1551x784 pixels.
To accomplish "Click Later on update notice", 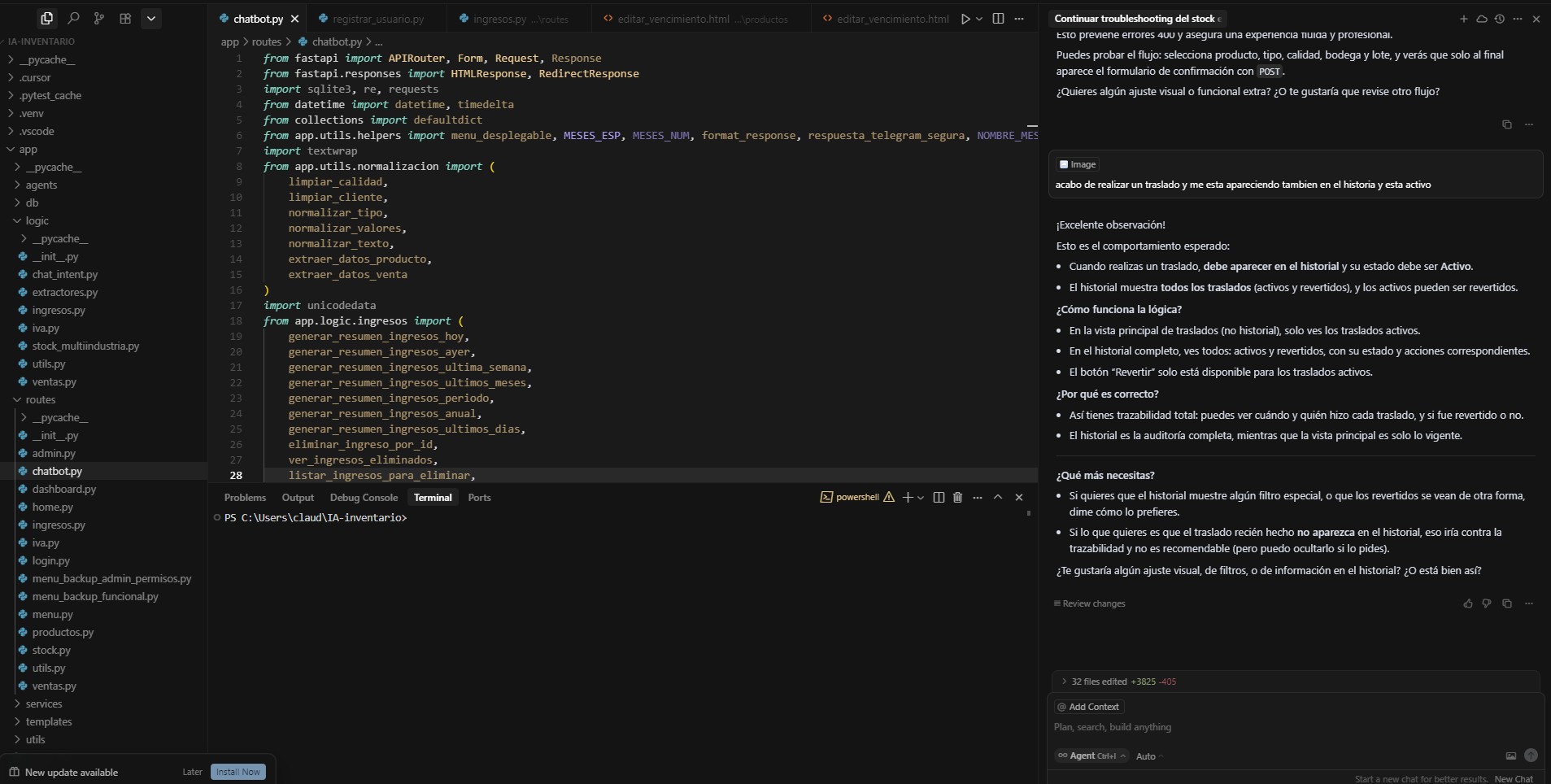I will pyautogui.click(x=192, y=772).
